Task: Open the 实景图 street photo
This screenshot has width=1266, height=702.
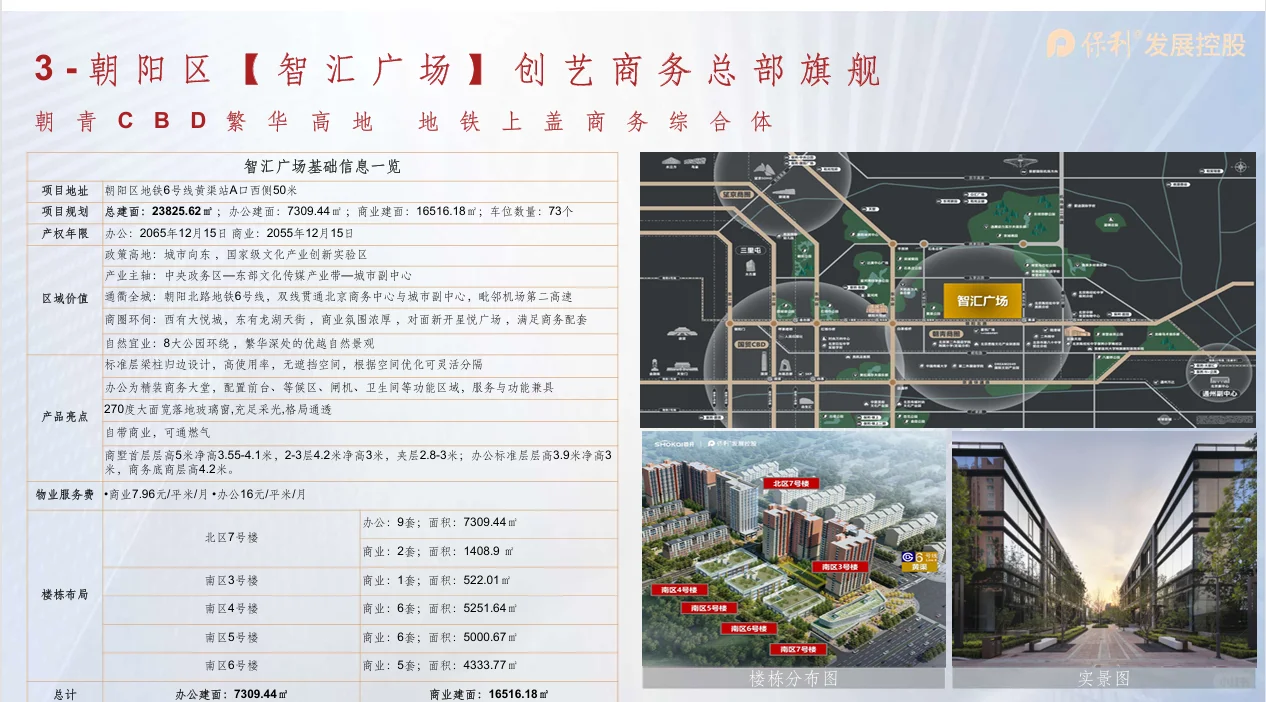Action: (x=1104, y=548)
